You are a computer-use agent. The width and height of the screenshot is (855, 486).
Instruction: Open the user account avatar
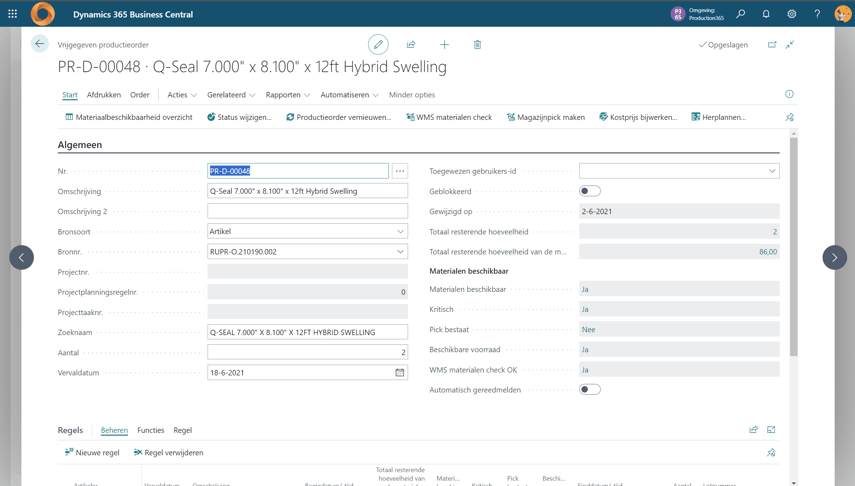(842, 14)
